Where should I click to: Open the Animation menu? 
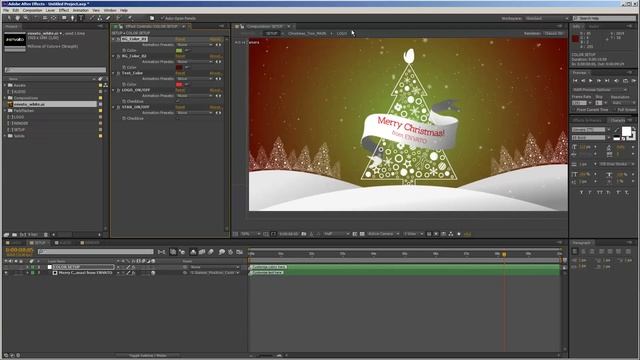coord(80,10)
